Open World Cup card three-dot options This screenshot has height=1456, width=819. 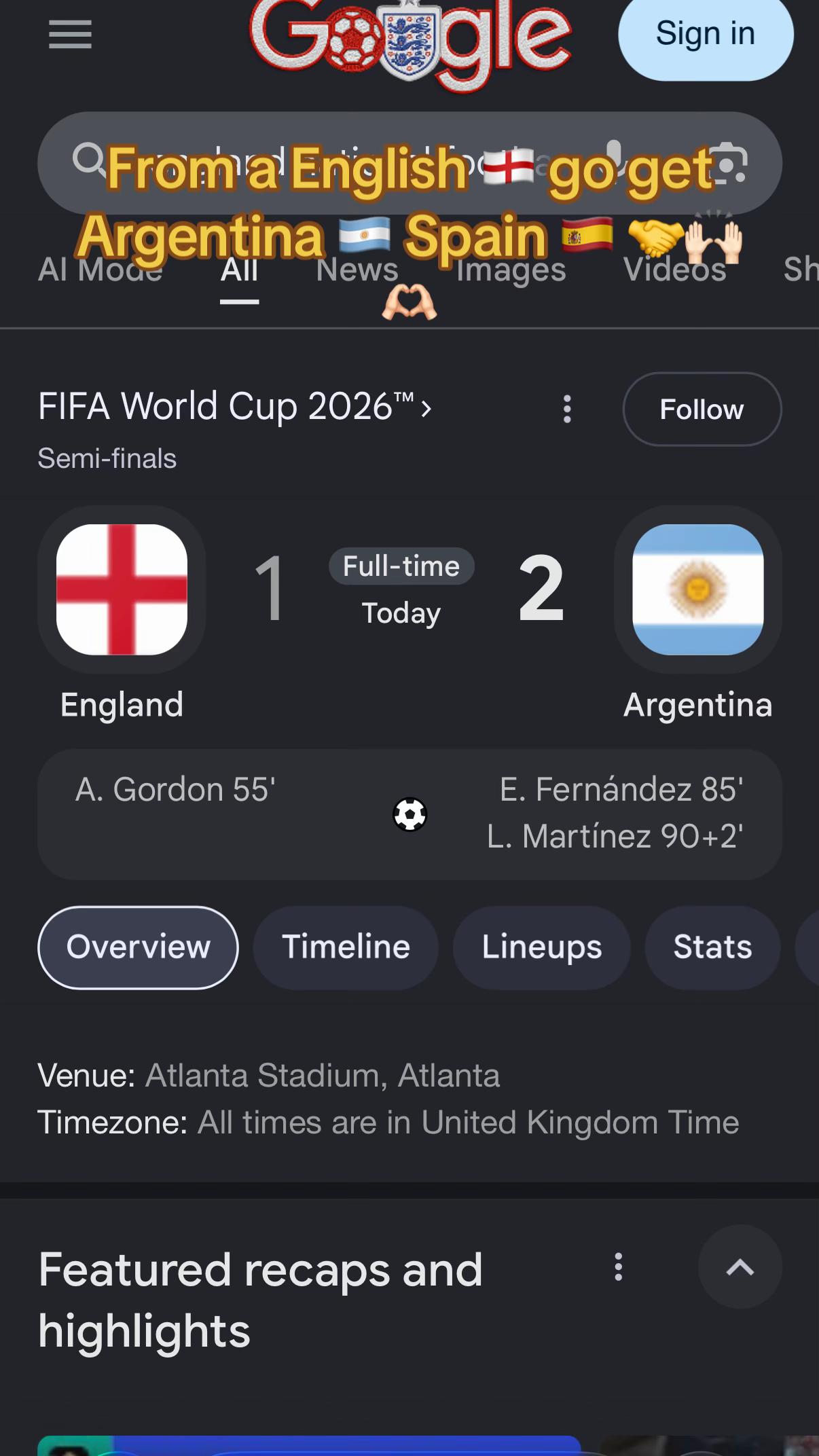567,409
